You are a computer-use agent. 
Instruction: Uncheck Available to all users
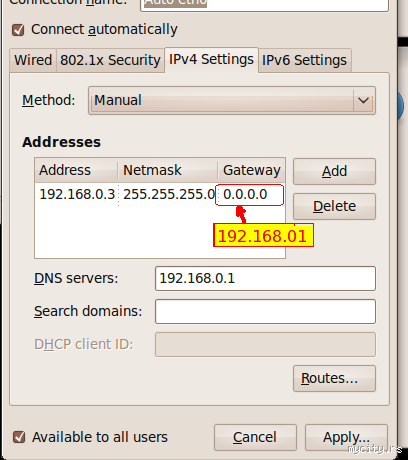(19, 437)
